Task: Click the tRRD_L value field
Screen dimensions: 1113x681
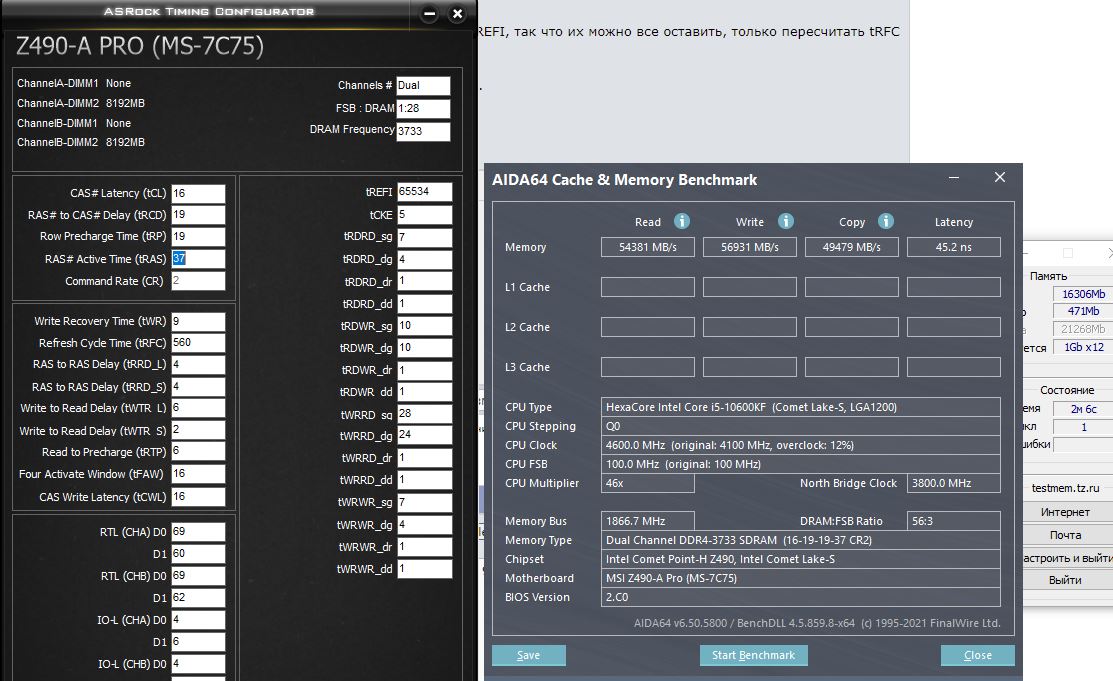Action: pyautogui.click(x=198, y=365)
